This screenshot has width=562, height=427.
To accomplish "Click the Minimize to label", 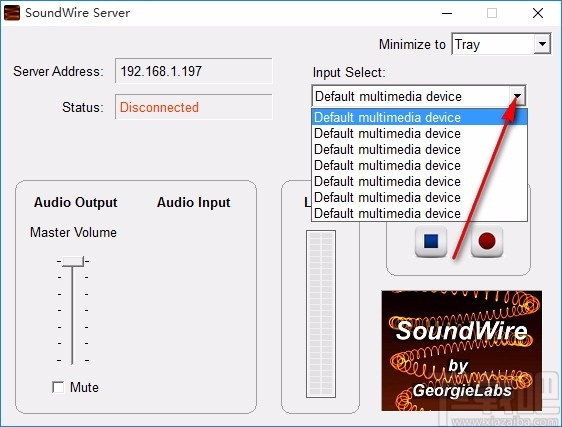I will (x=412, y=44).
